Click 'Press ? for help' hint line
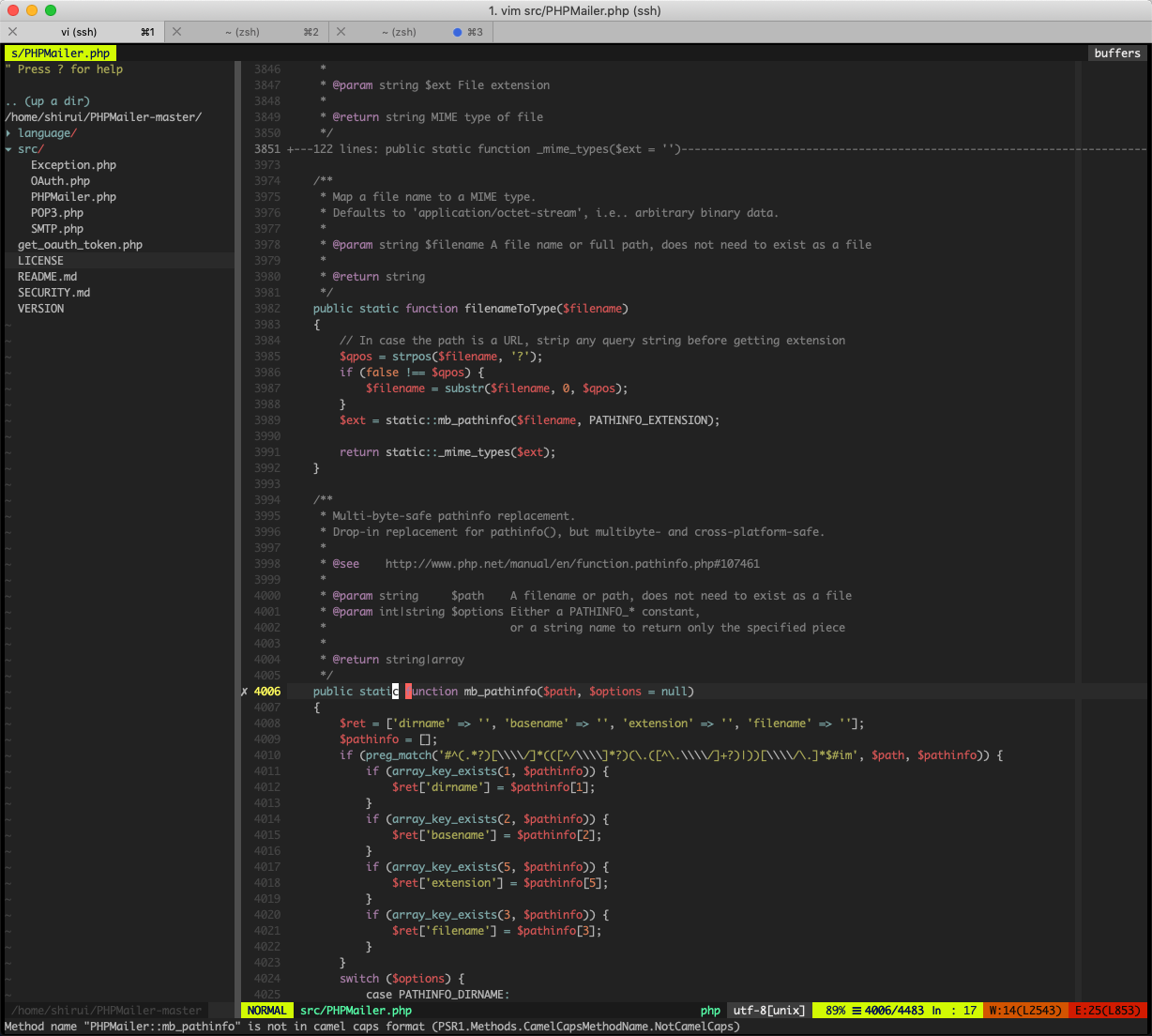This screenshot has height=1036, width=1152. pos(64,69)
